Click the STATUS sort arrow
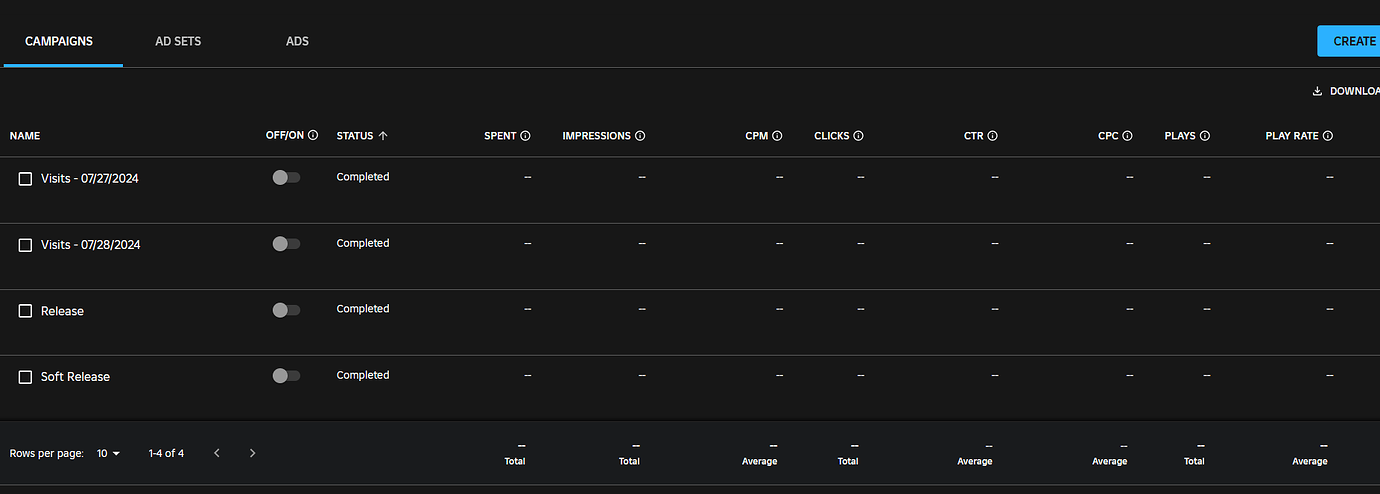The width and height of the screenshot is (1380, 494). (x=383, y=136)
